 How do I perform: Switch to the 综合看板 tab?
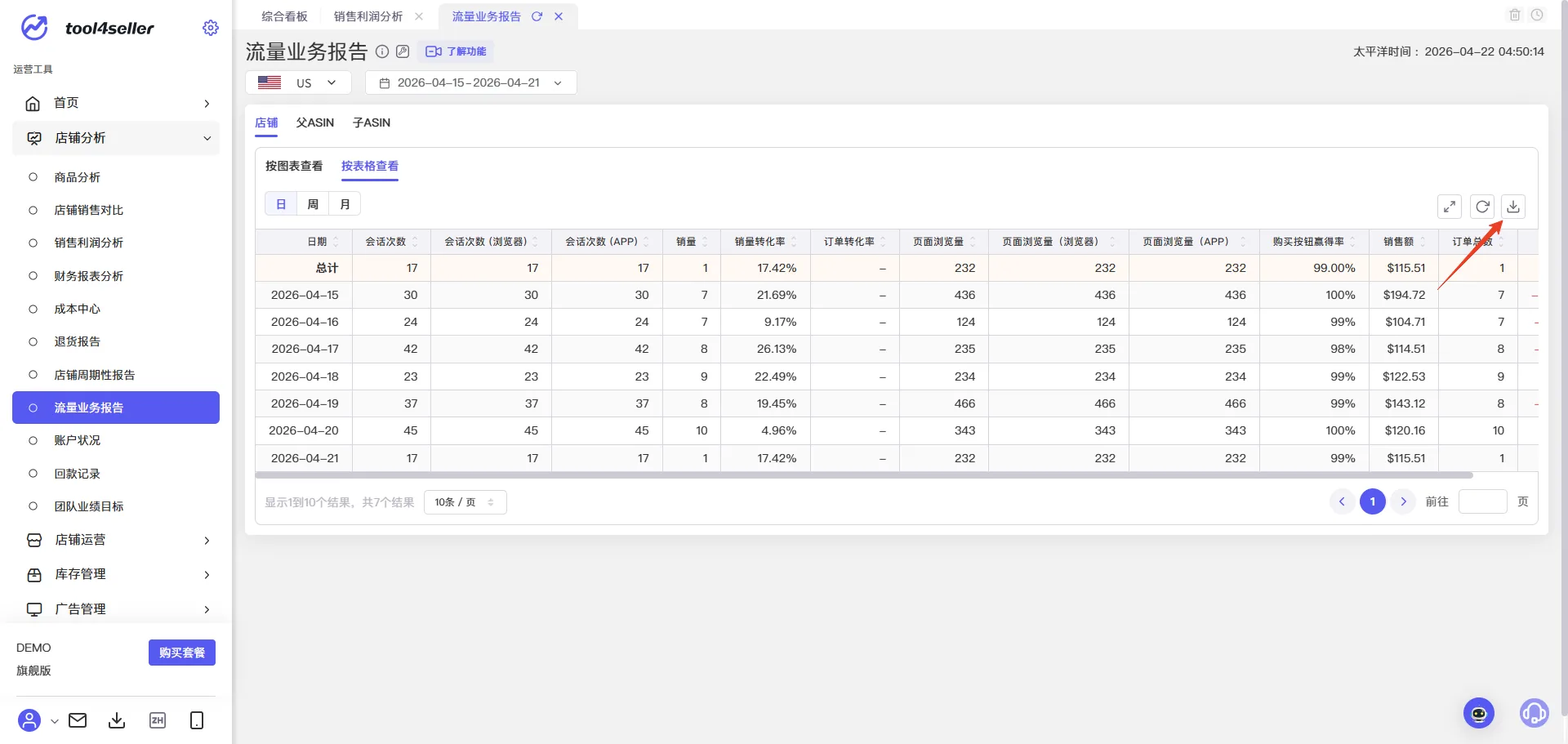point(284,16)
